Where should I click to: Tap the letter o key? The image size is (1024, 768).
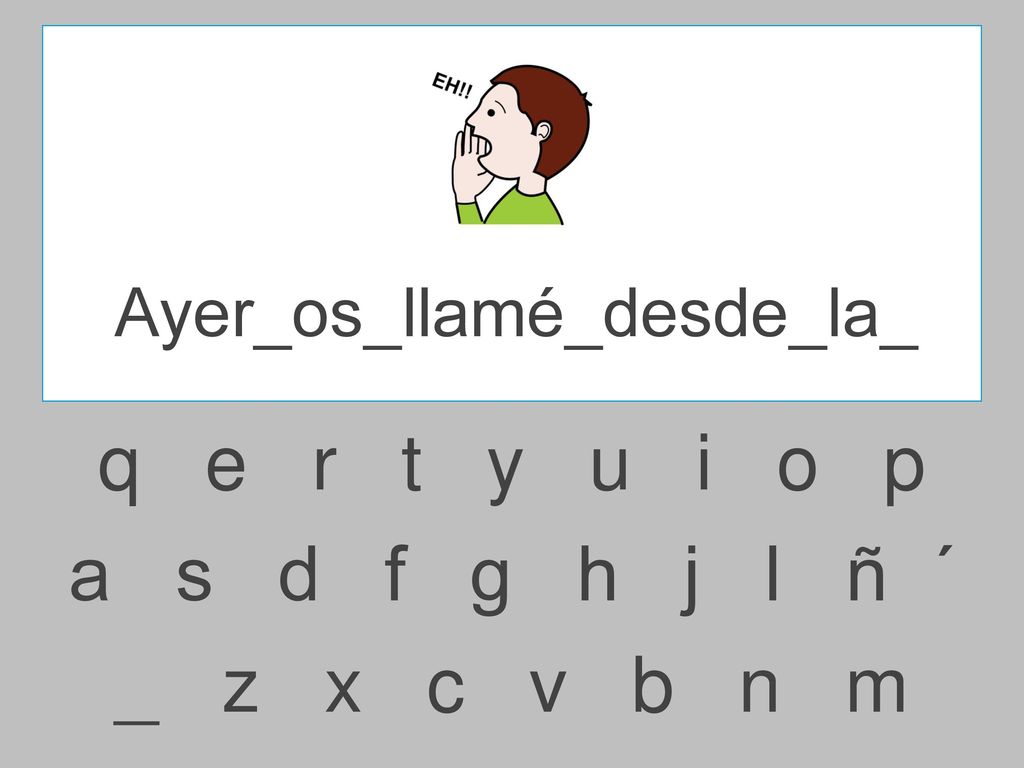tap(797, 468)
